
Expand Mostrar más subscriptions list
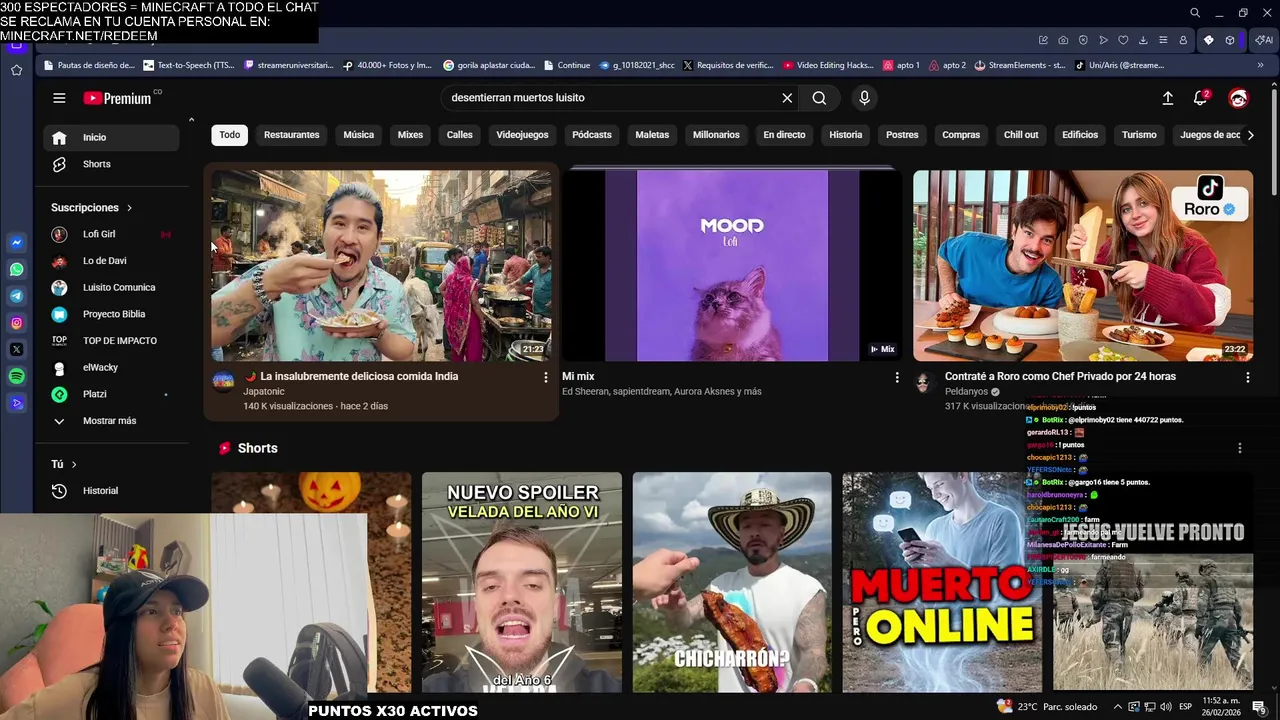coord(110,421)
